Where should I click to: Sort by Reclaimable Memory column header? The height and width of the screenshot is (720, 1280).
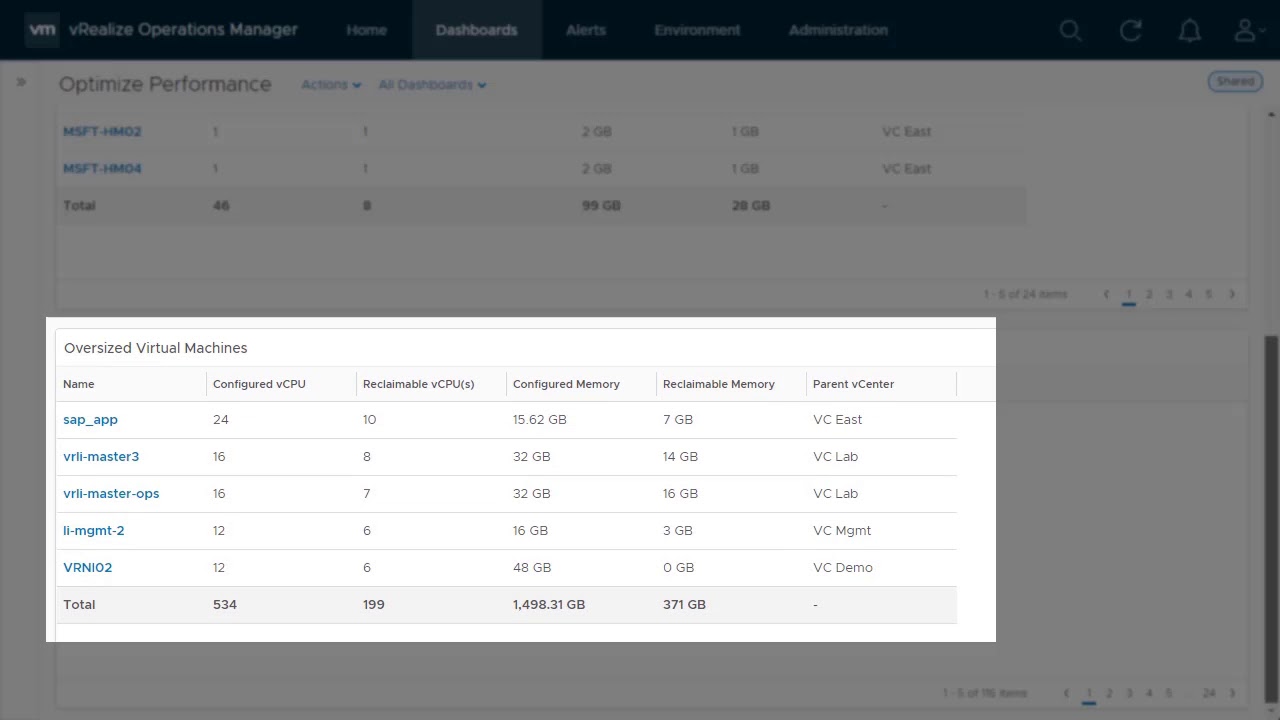[x=718, y=384]
